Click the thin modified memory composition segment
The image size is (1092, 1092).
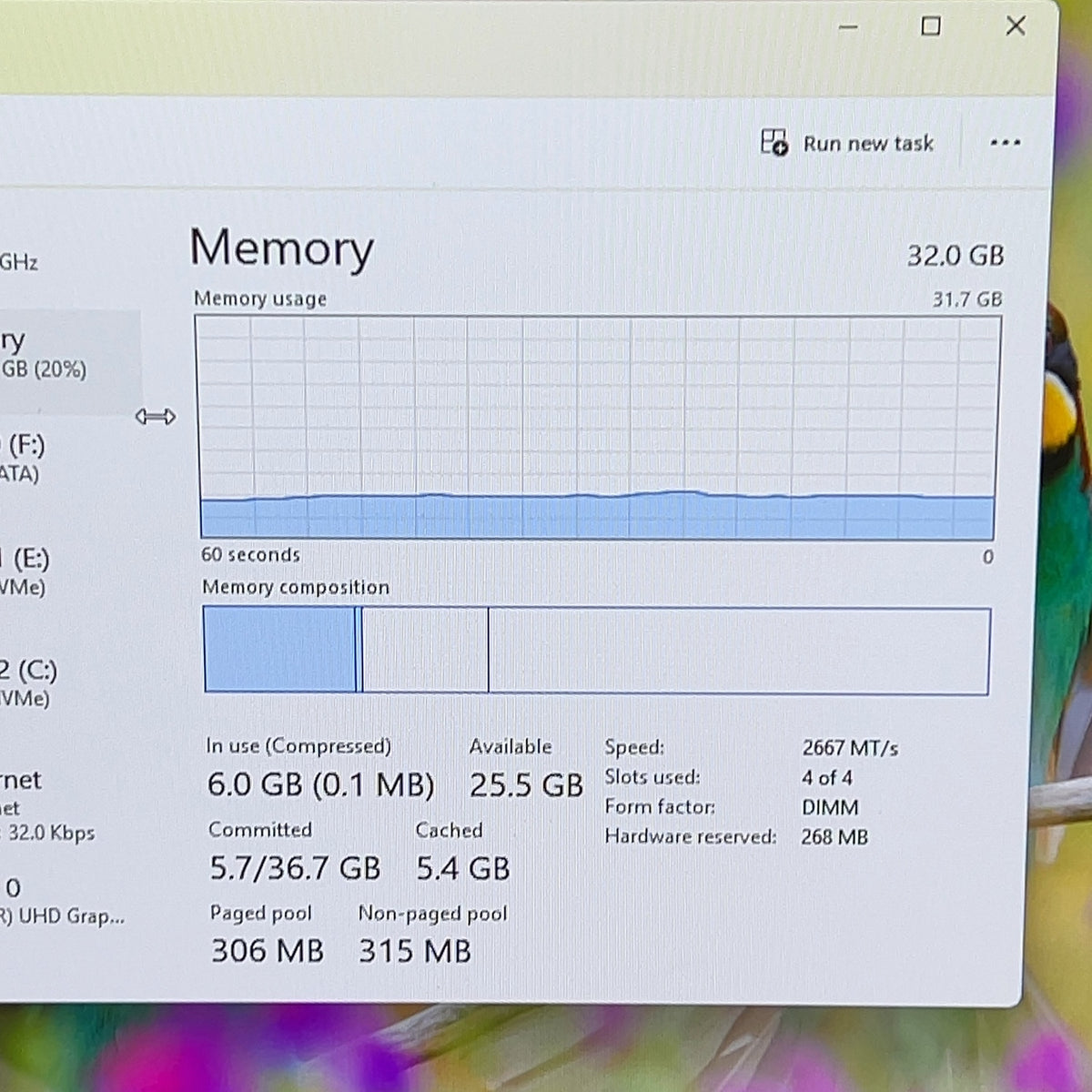pos(359,650)
